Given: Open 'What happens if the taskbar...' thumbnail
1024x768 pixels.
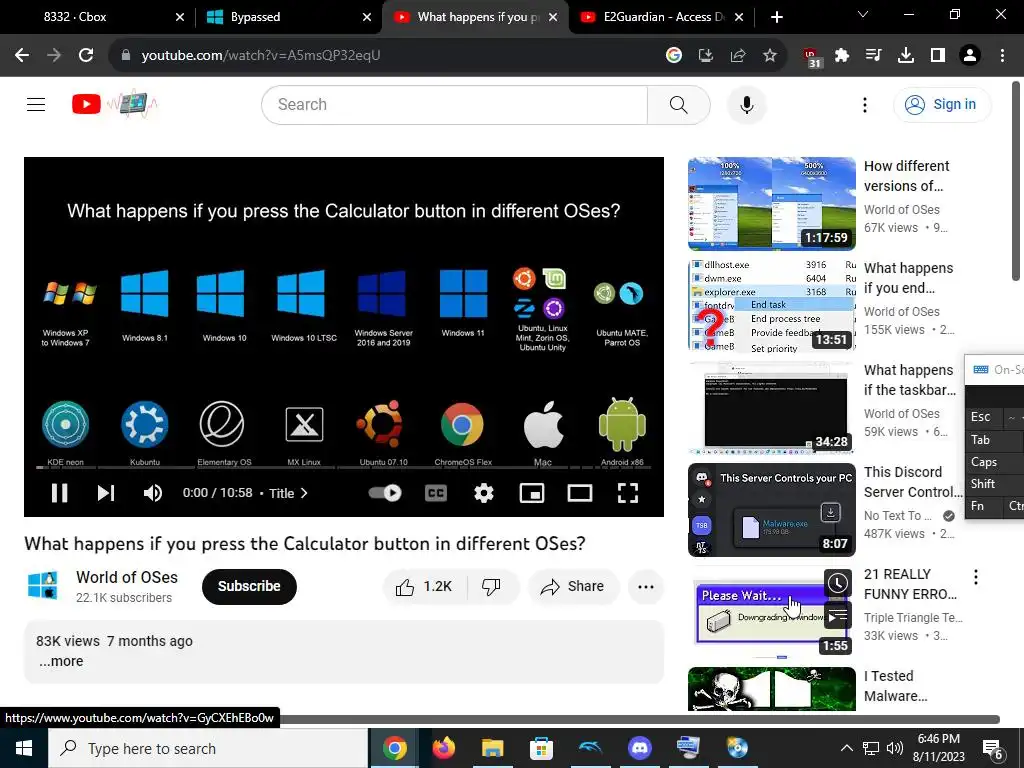Looking at the screenshot, I should (771, 408).
